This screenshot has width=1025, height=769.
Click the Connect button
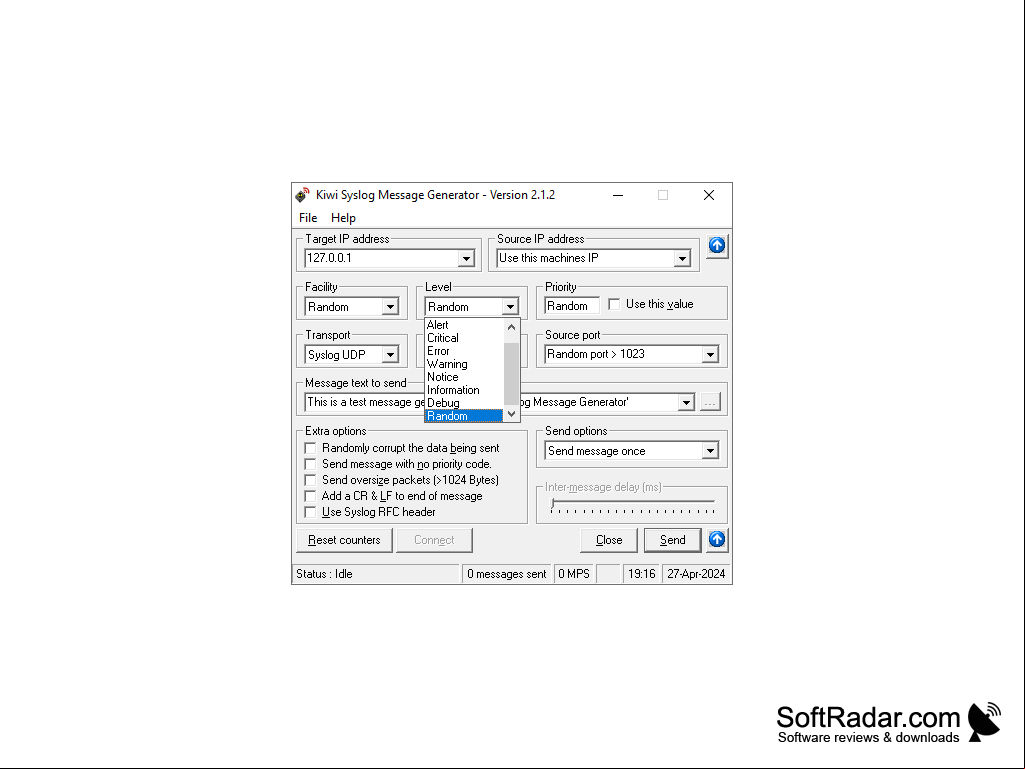(x=434, y=540)
